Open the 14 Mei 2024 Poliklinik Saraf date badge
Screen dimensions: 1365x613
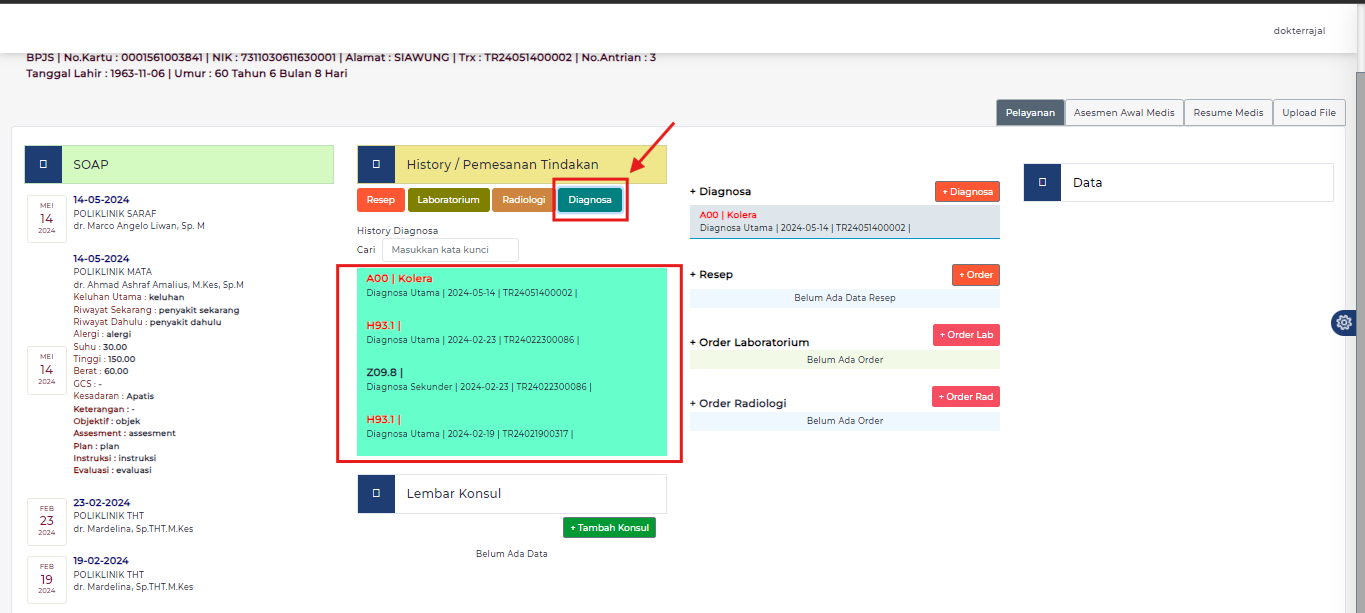[x=47, y=219]
